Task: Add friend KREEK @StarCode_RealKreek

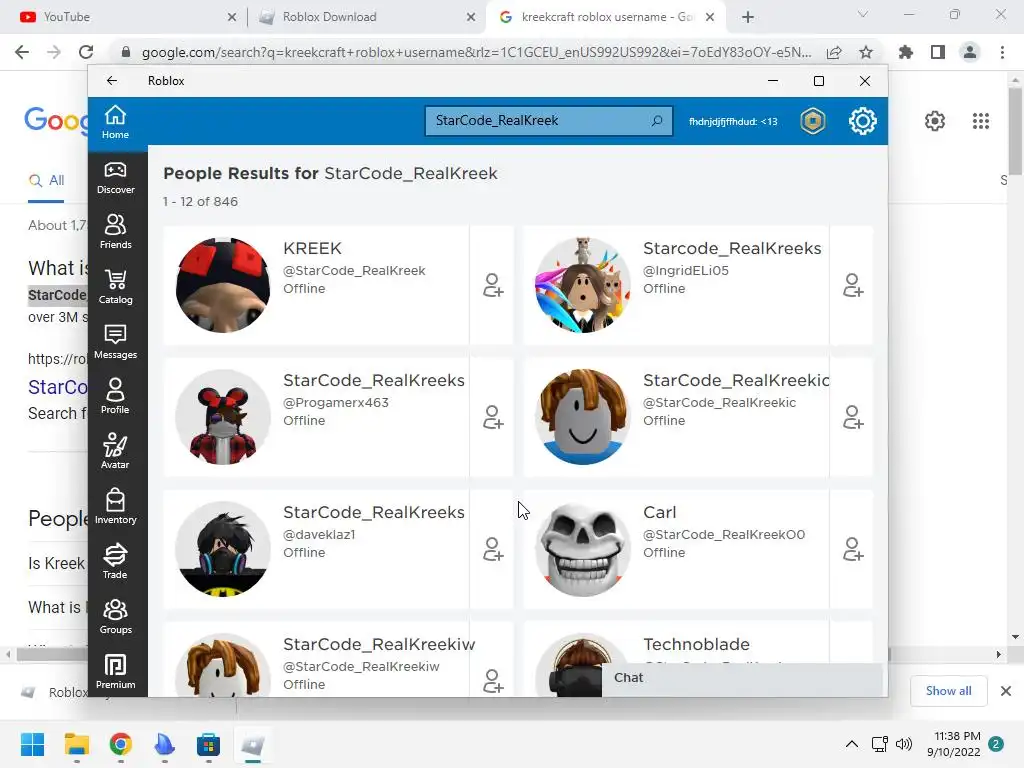Action: 493,285
